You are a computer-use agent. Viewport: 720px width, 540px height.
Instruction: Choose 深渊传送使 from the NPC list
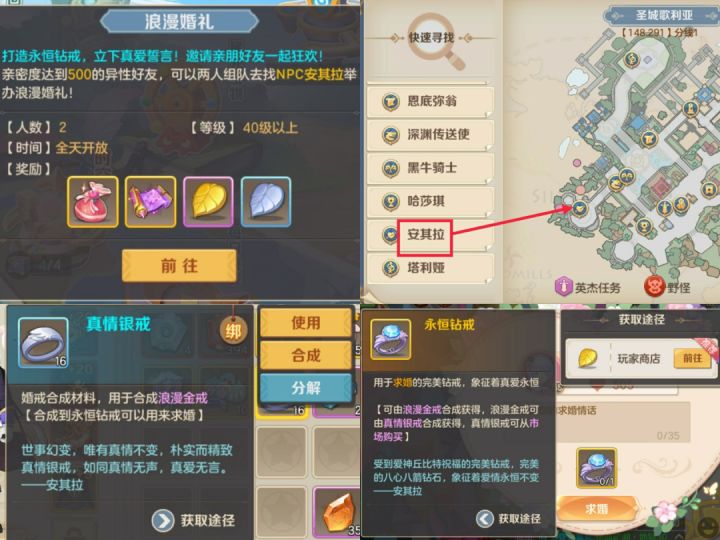[x=430, y=135]
